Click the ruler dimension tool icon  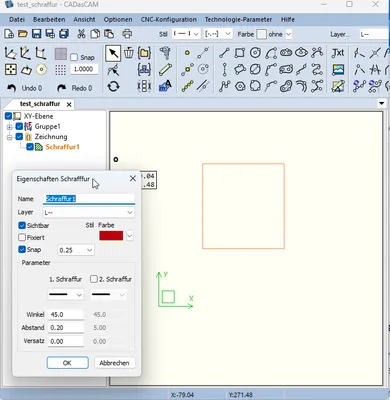point(165,70)
